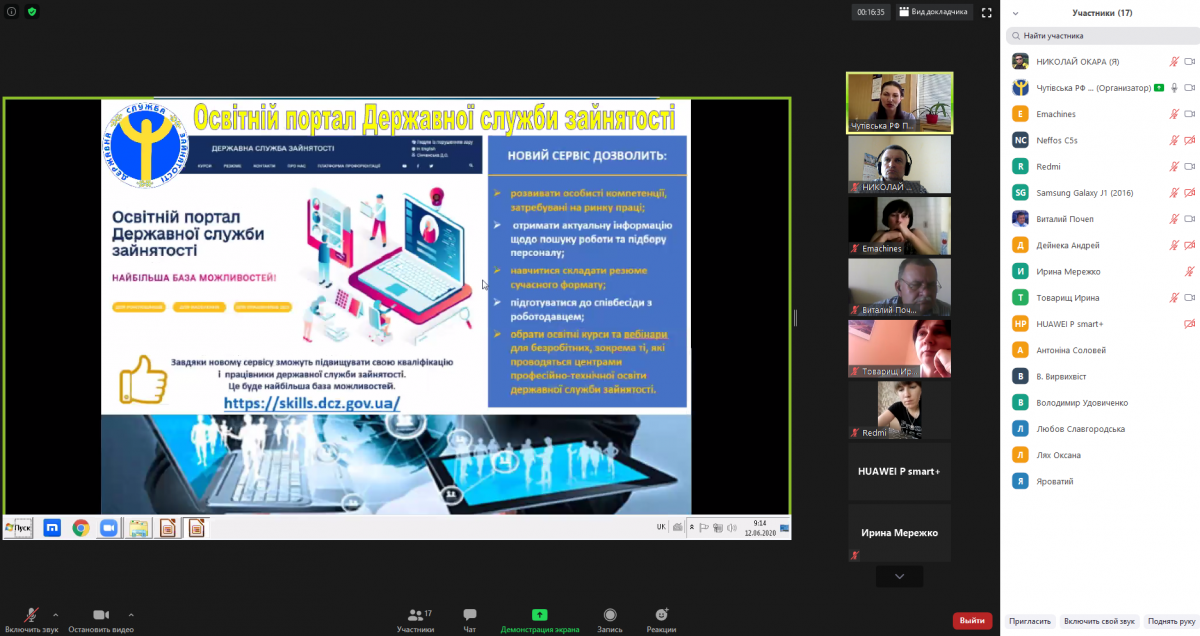Leave meeting with Выйти button

point(972,621)
